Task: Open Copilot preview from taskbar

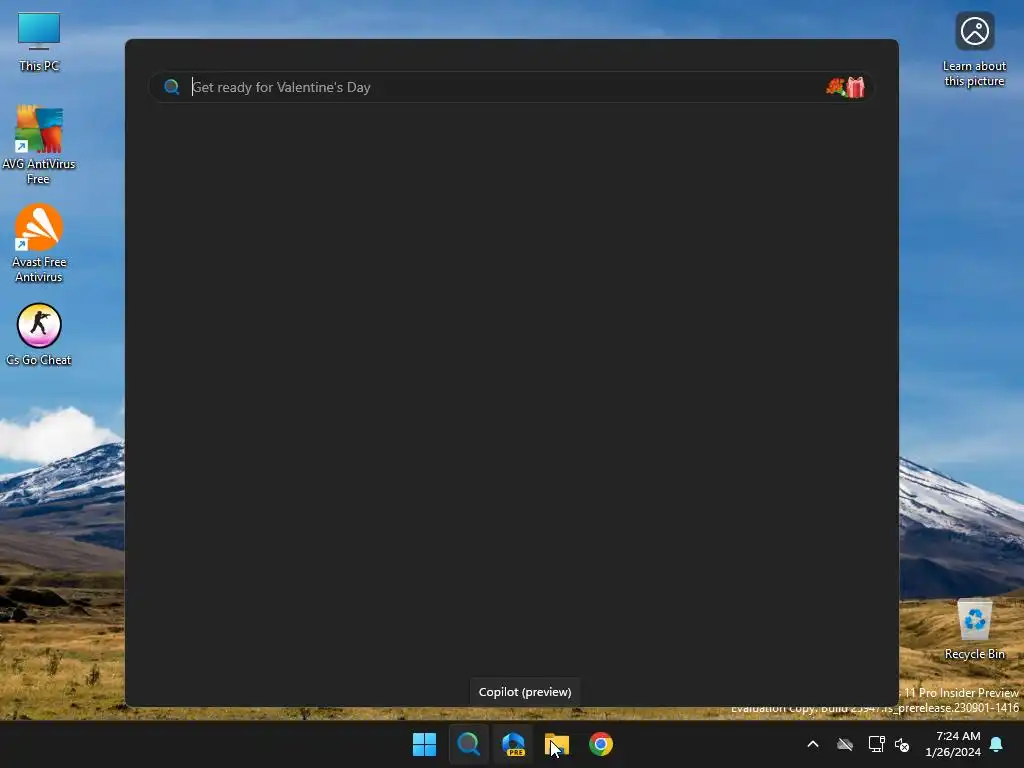Action: pyautogui.click(x=513, y=744)
